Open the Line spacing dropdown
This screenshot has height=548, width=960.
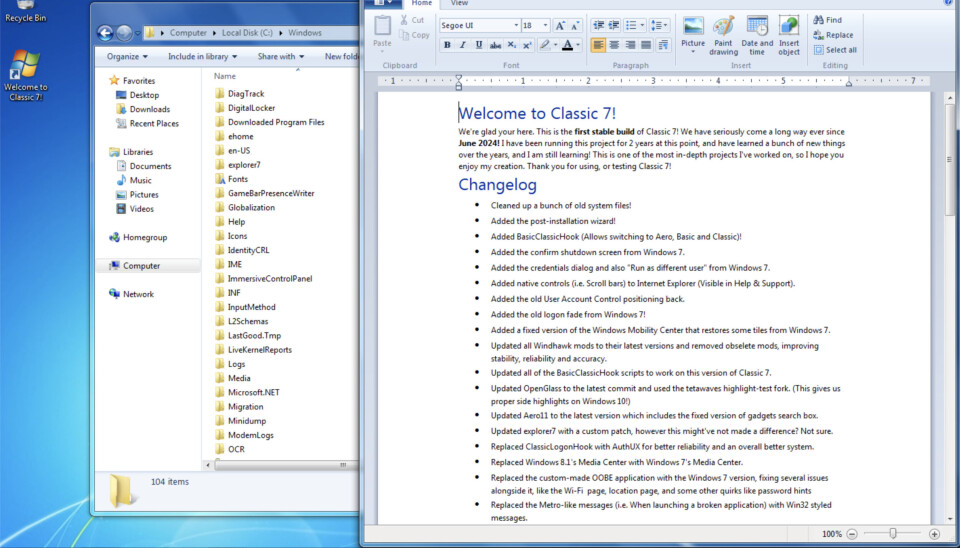click(x=659, y=25)
